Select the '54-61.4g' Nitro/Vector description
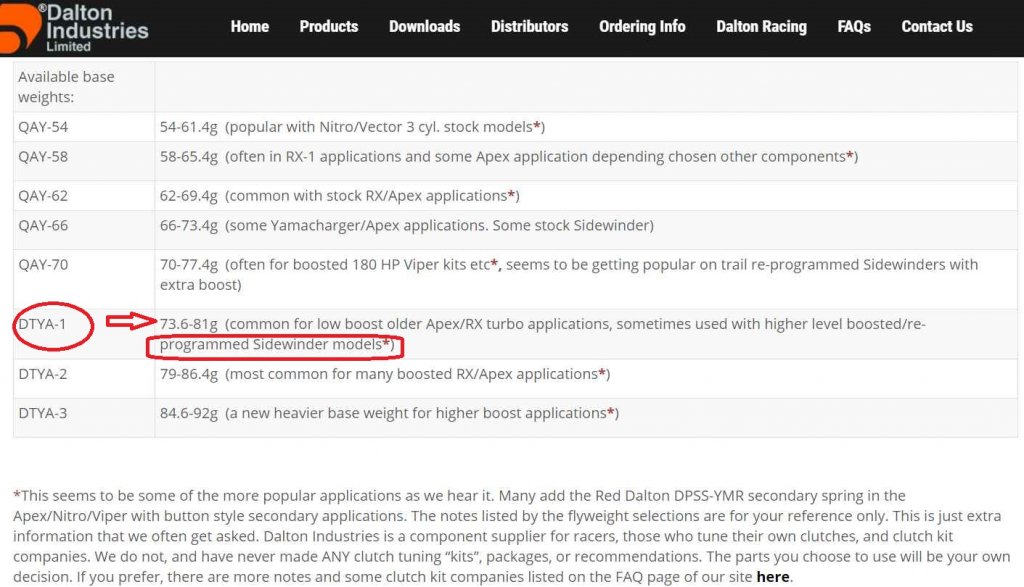 [352, 127]
